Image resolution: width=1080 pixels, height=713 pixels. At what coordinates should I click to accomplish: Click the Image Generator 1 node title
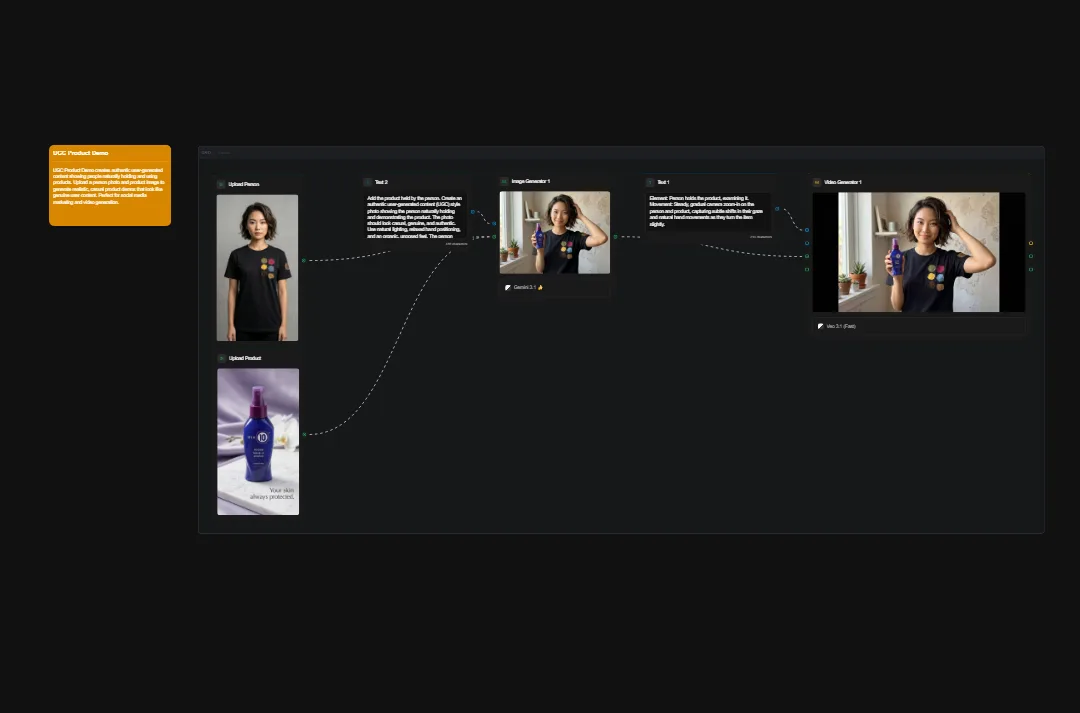tap(529, 181)
